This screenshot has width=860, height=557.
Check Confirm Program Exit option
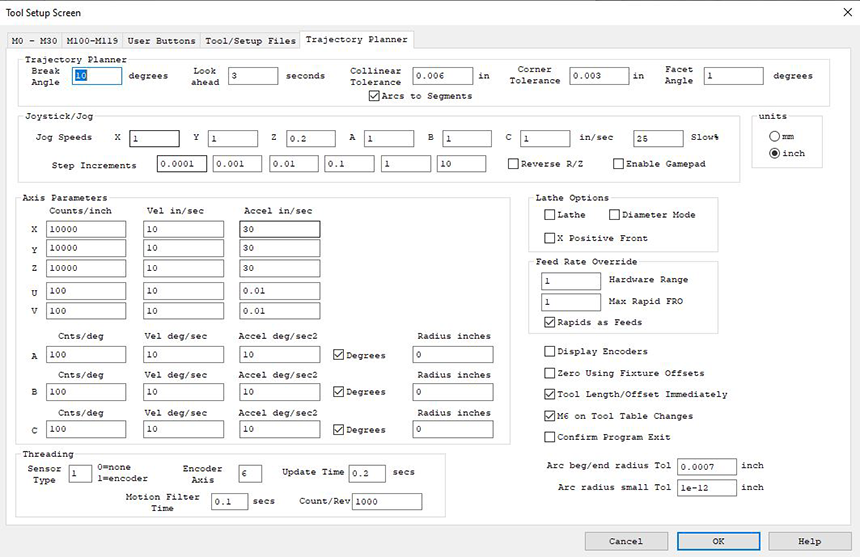(549, 437)
